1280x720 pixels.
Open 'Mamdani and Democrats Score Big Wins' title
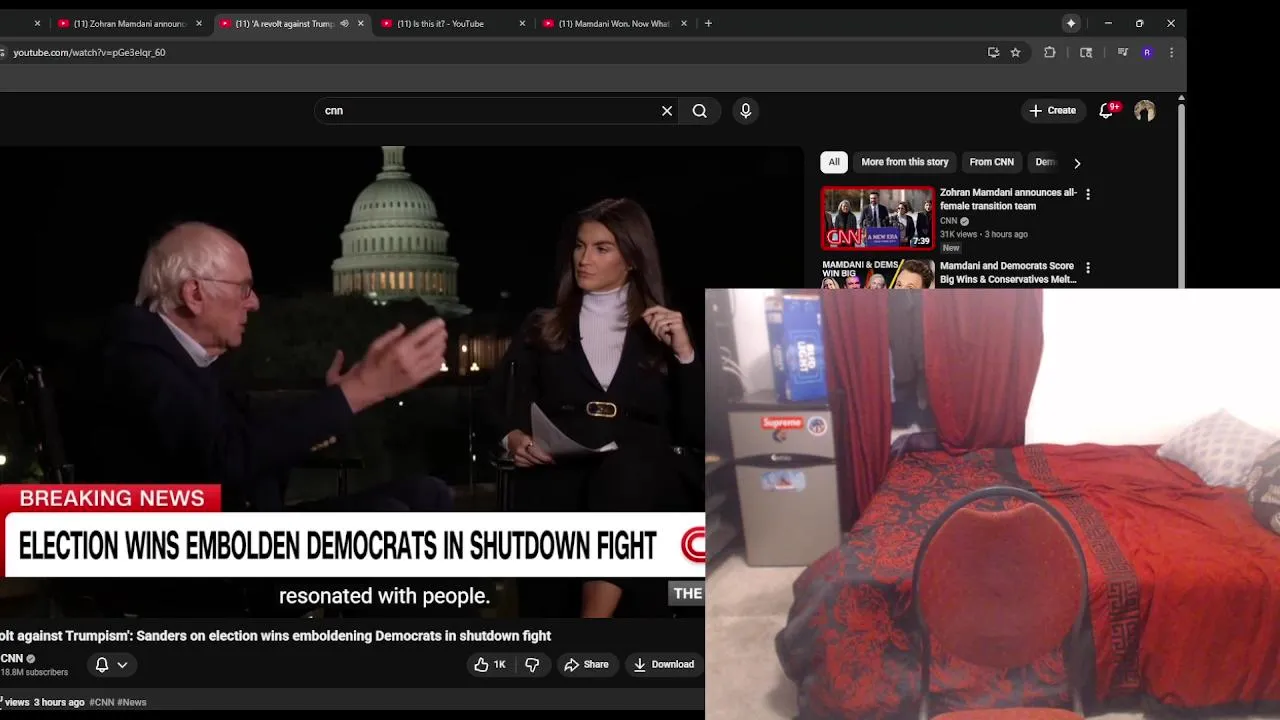click(x=1008, y=273)
